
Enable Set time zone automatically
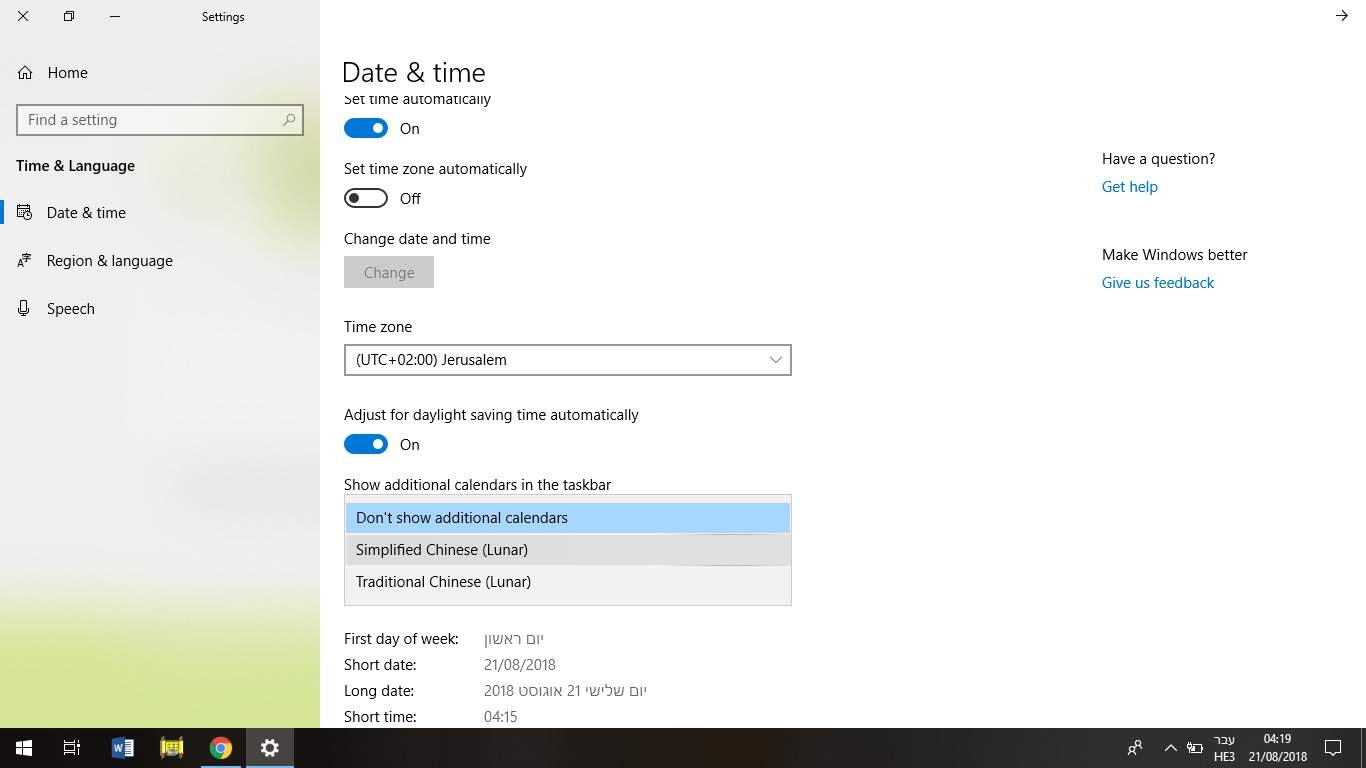point(366,199)
